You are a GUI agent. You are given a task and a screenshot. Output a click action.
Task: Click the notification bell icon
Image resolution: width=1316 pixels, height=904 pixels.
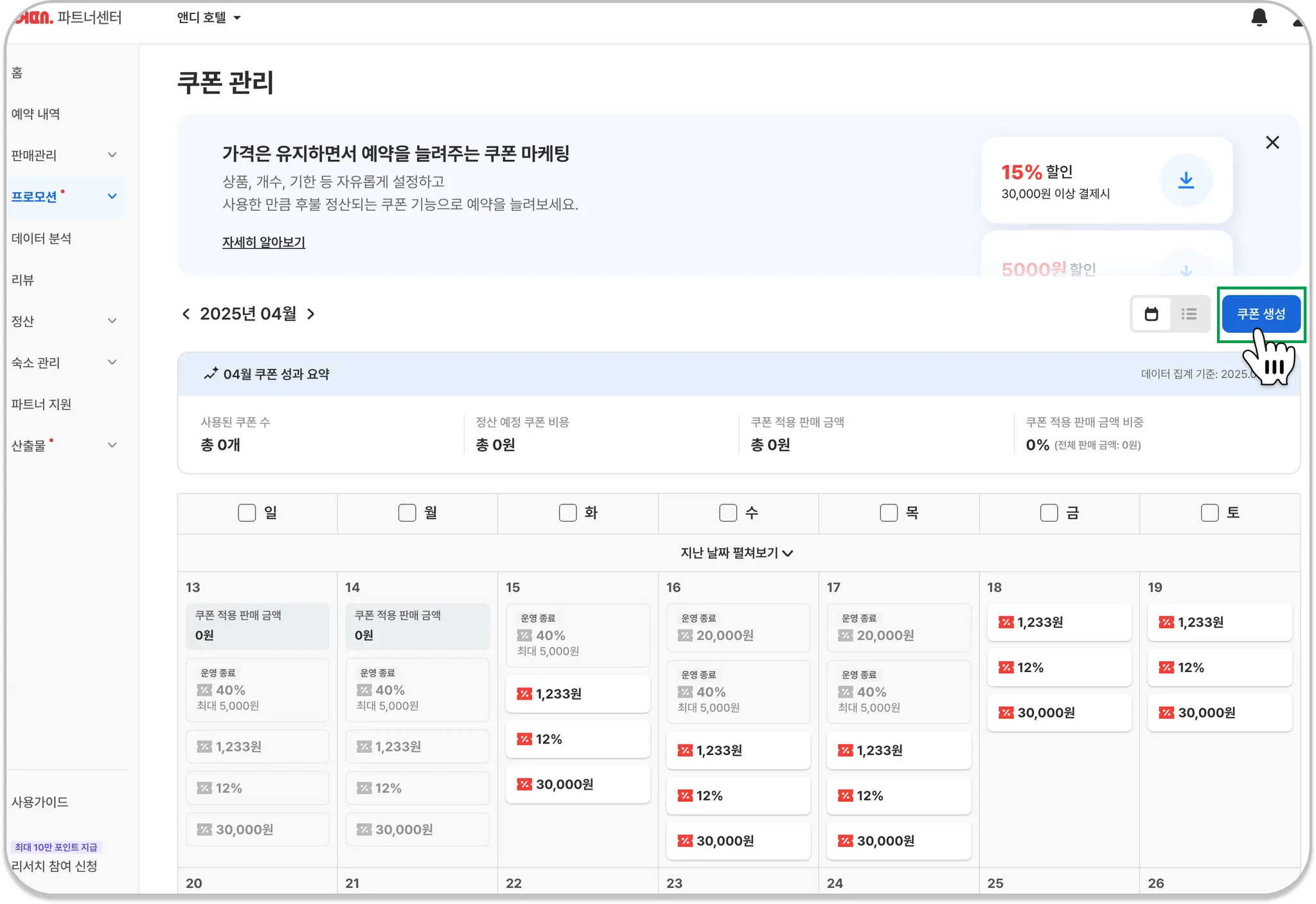click(x=1259, y=17)
